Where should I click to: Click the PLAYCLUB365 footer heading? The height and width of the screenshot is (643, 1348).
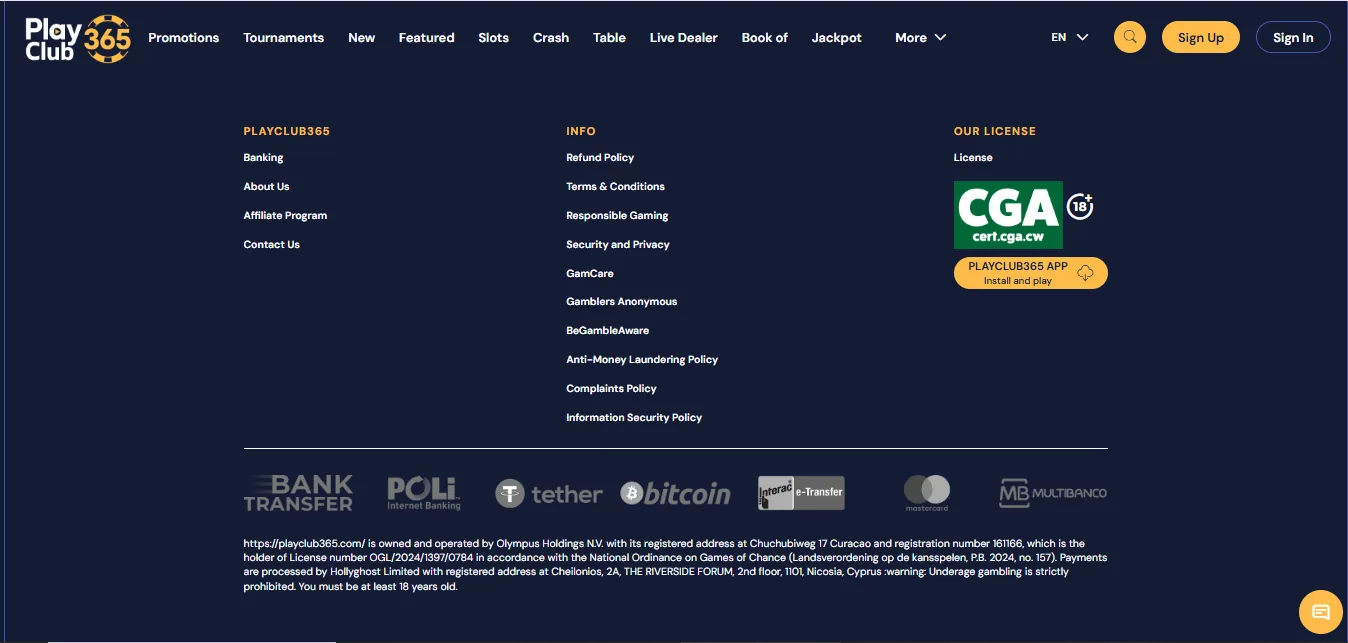click(x=286, y=131)
